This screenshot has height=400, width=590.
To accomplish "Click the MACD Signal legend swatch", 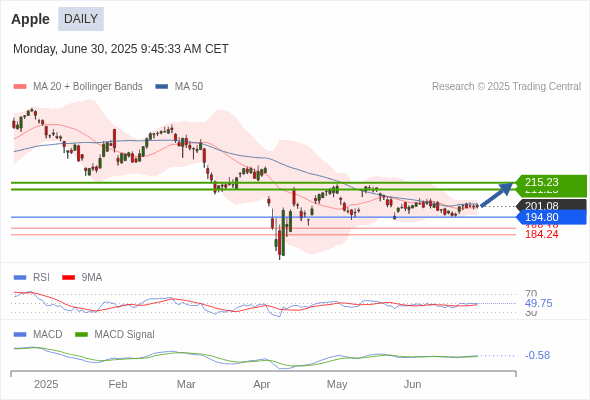I will point(81,335).
